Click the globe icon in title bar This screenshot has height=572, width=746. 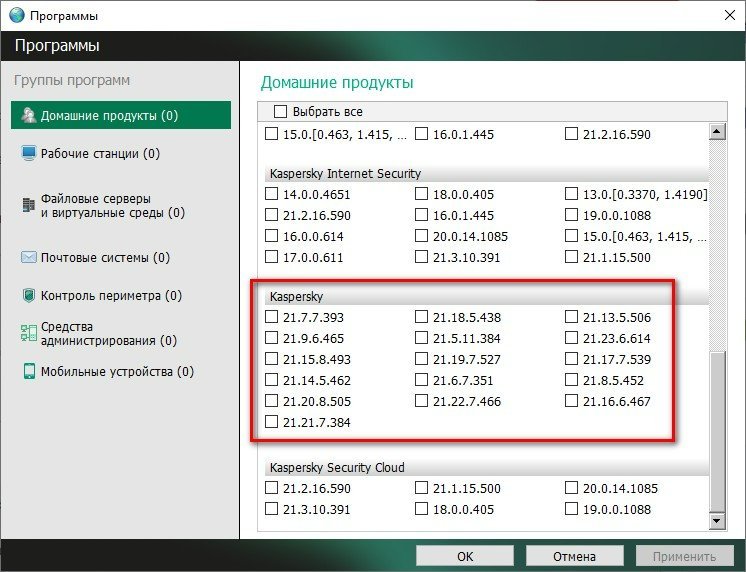17,15
